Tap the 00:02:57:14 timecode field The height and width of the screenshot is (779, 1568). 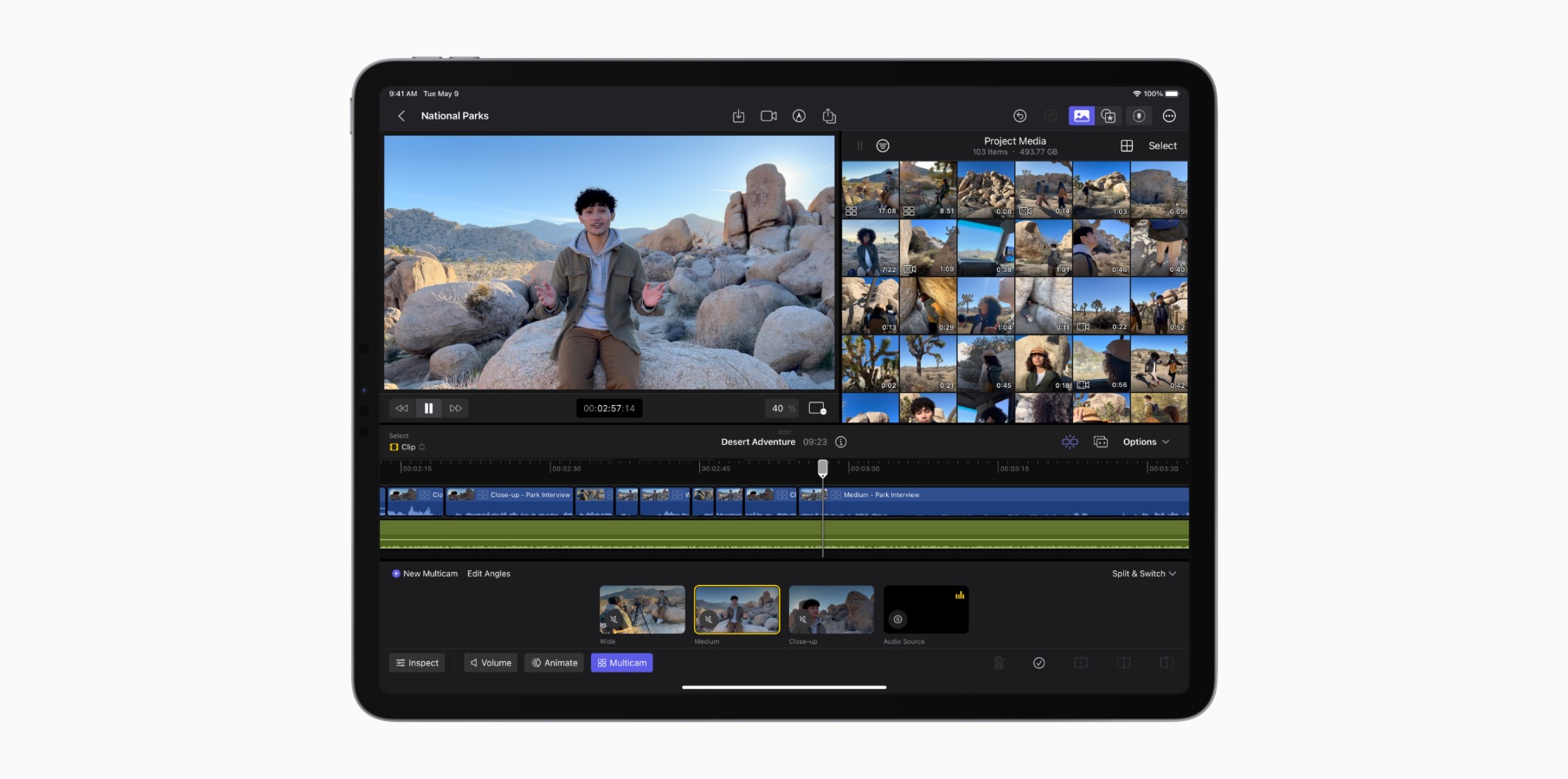click(609, 409)
